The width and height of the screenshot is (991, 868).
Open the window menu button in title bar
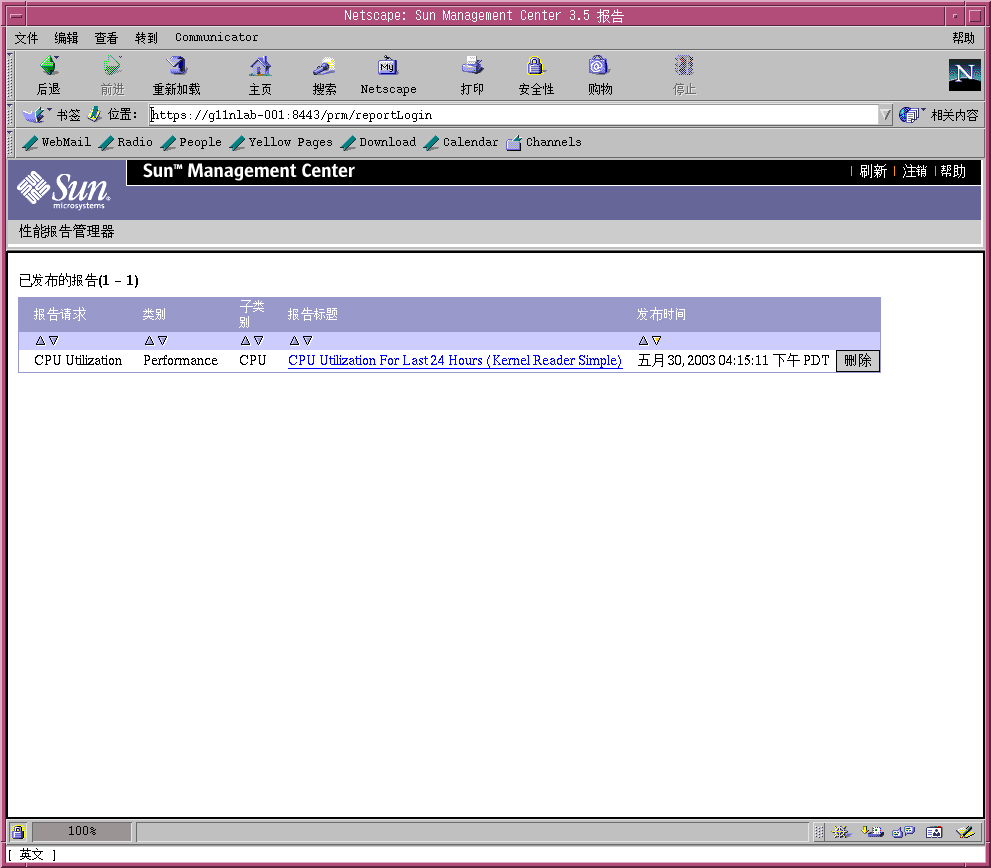pos(16,15)
